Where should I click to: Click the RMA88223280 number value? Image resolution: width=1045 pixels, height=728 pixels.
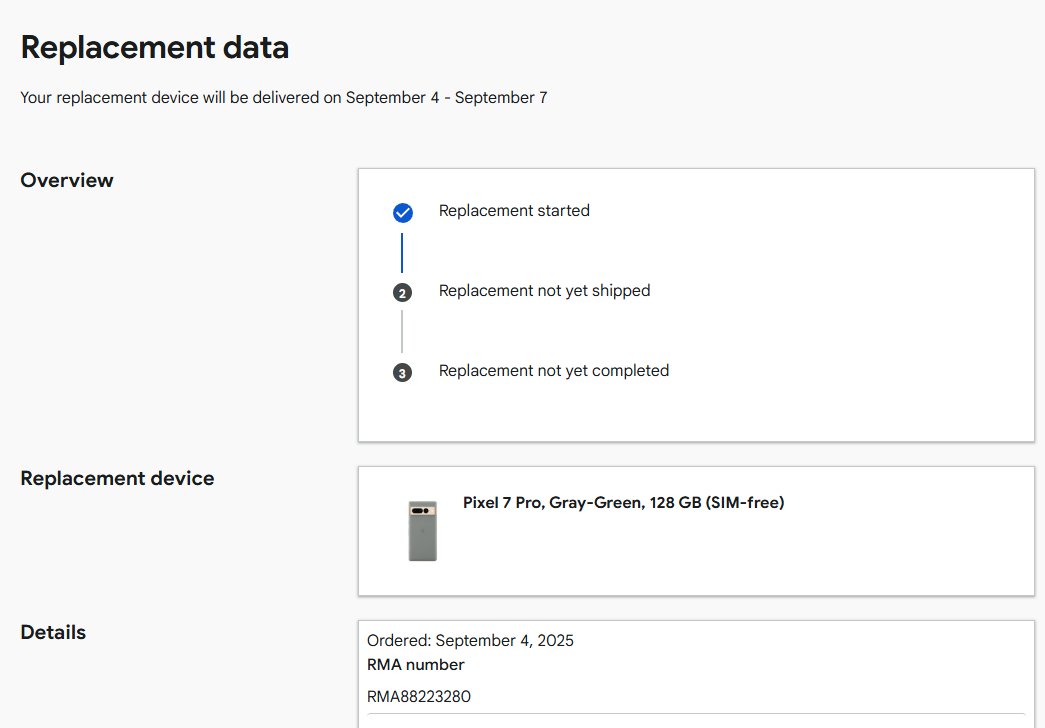[418, 696]
